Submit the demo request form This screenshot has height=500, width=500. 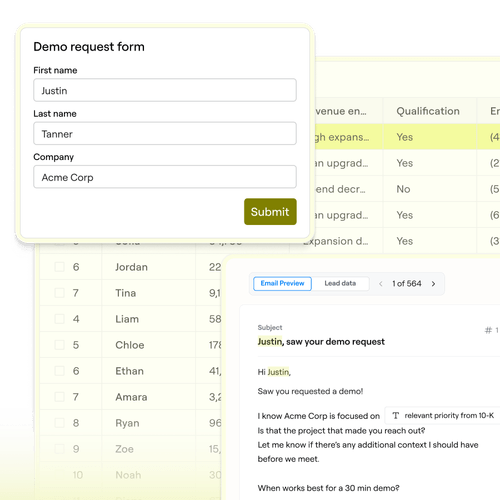[x=270, y=212]
